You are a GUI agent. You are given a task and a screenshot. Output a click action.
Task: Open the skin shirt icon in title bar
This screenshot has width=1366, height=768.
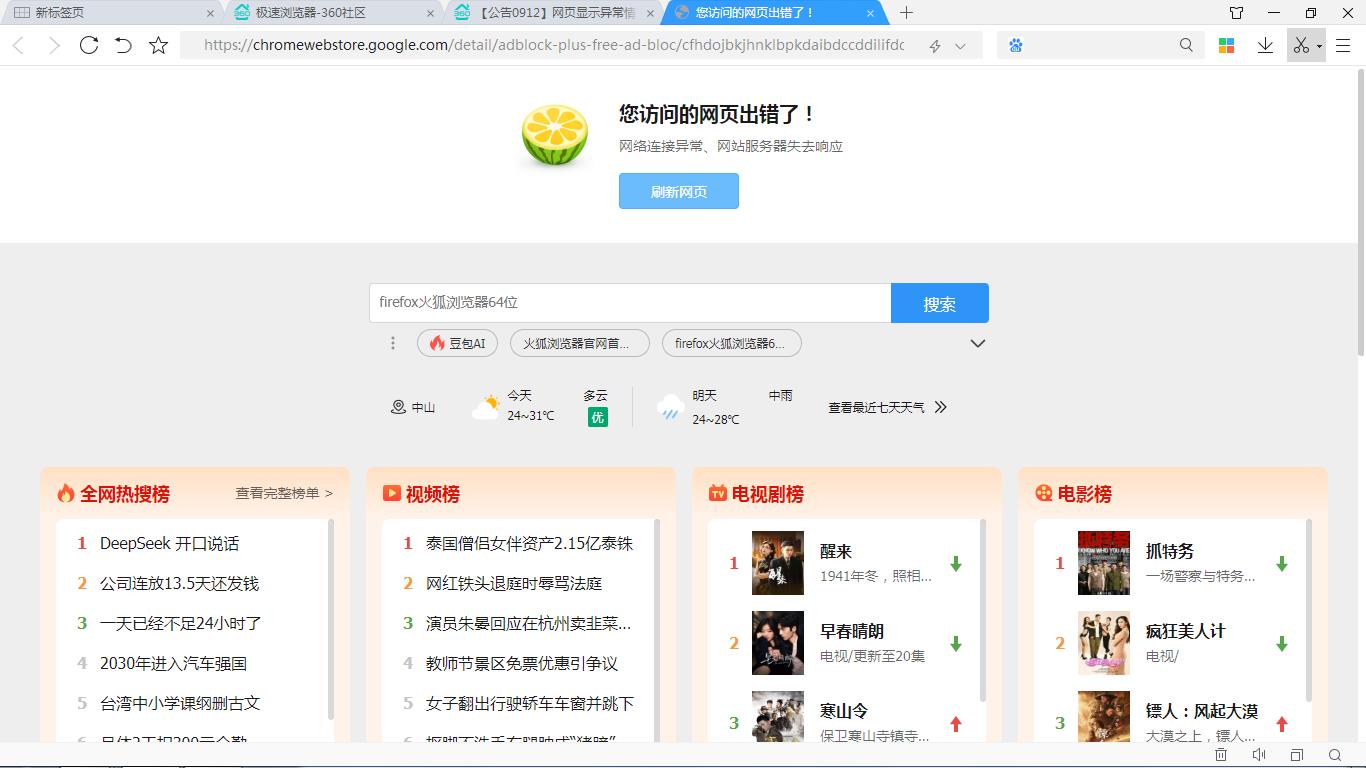point(1237,13)
